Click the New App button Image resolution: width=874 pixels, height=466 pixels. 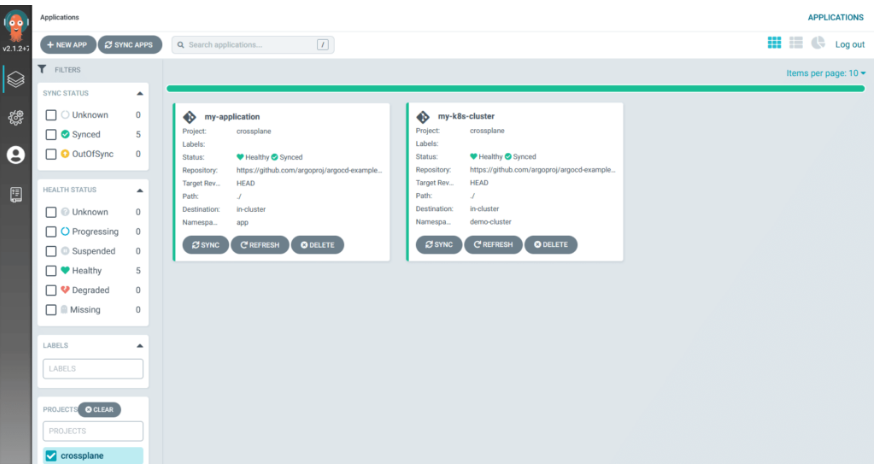[67, 44]
